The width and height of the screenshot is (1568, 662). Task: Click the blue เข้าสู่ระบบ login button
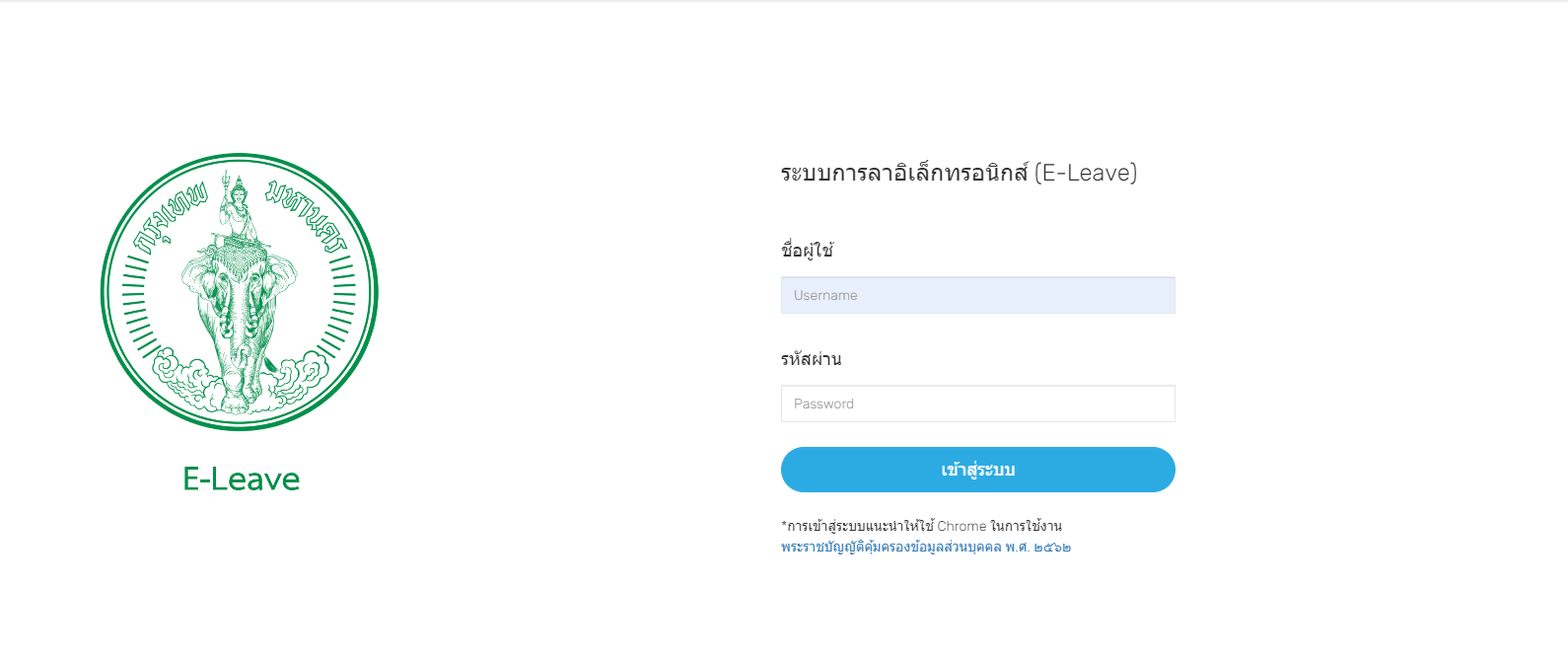[978, 470]
